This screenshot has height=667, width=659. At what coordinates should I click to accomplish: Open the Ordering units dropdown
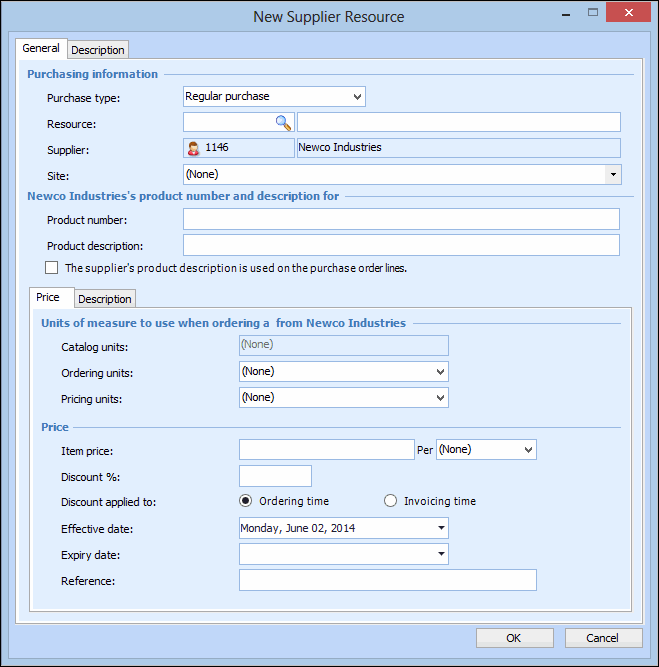(x=440, y=372)
